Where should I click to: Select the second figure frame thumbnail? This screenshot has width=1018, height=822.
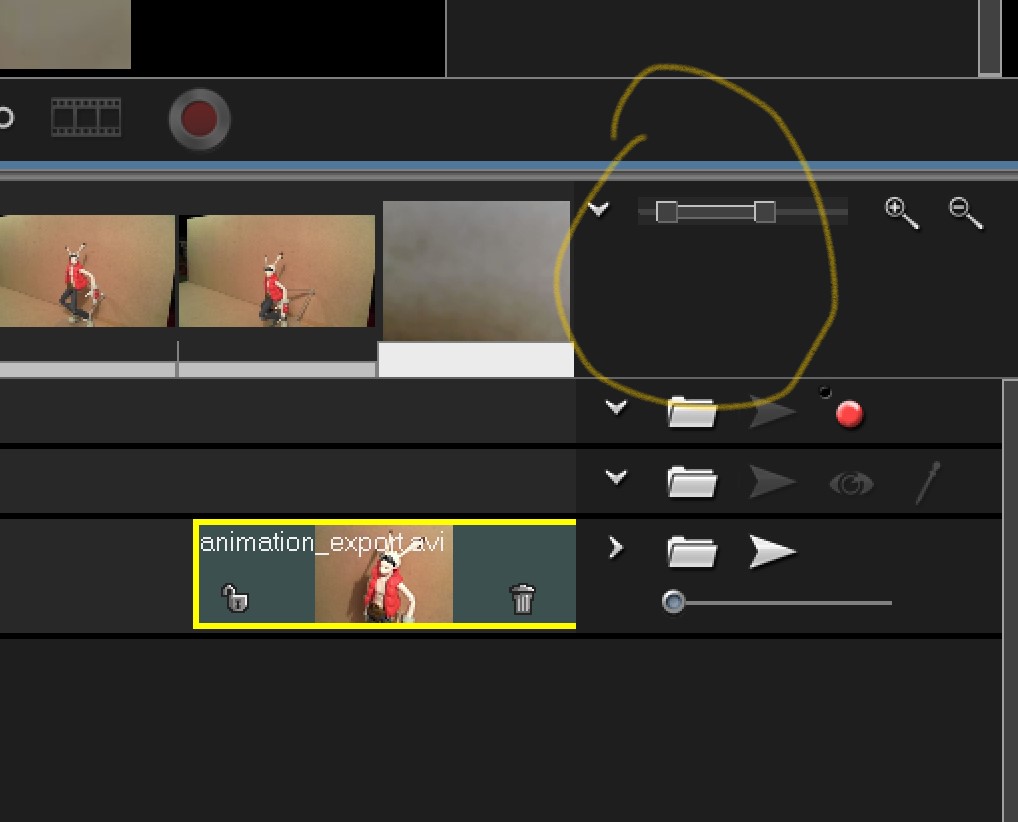tap(277, 271)
